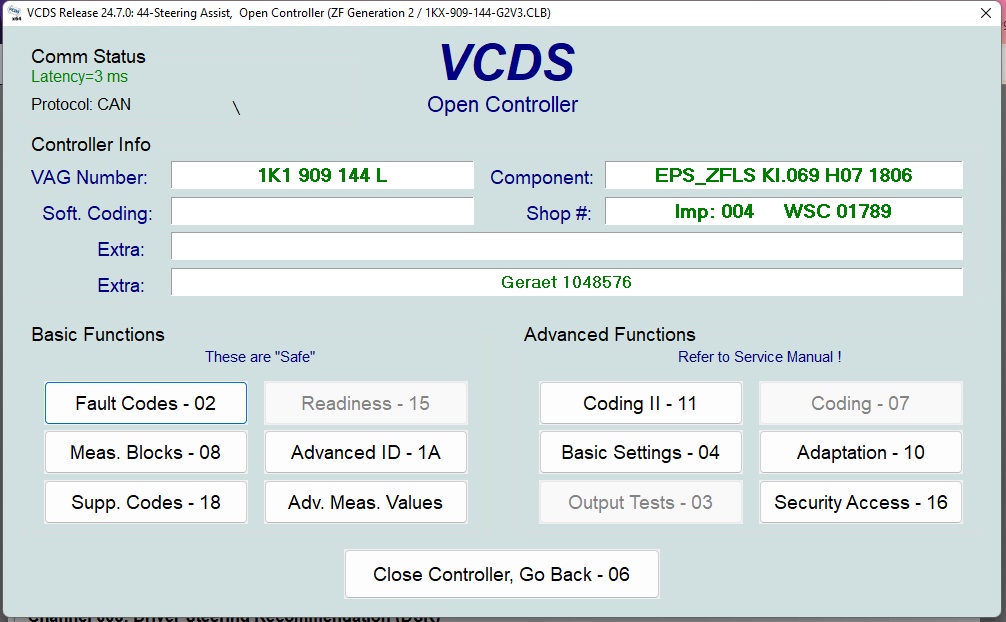Click the Basic Functions heading
Screen dimensions: 1006x622
[98, 334]
